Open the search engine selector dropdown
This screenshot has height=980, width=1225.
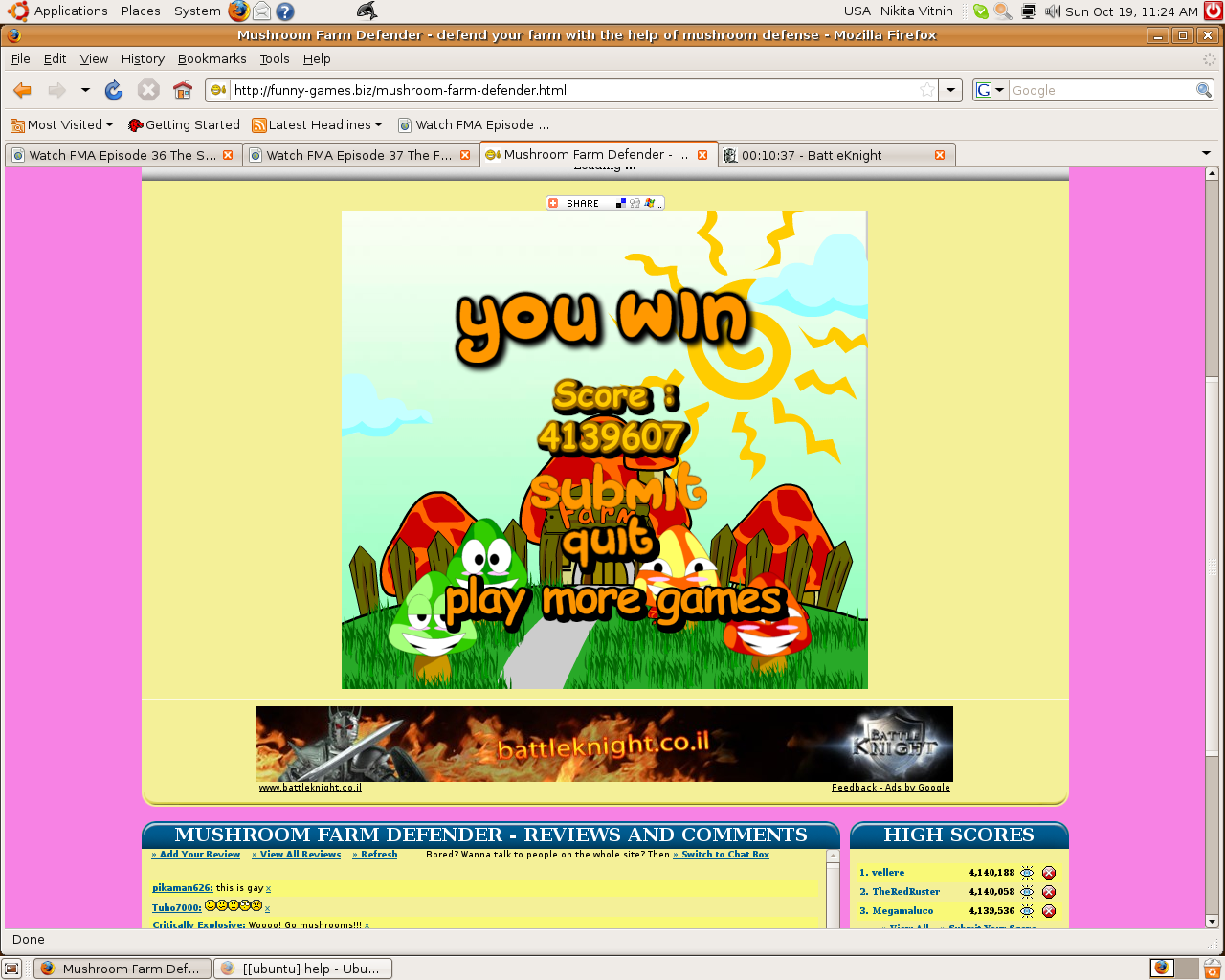point(991,90)
